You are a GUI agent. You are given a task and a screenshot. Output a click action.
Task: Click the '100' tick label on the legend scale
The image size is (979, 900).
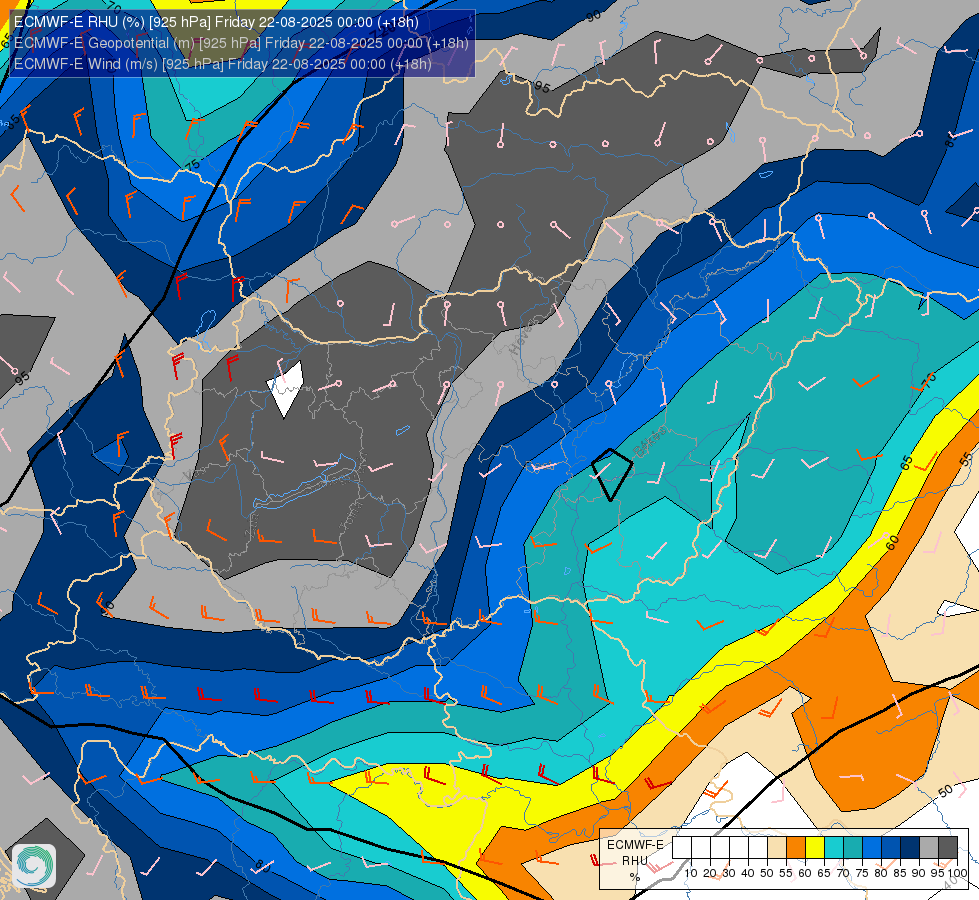click(957, 873)
